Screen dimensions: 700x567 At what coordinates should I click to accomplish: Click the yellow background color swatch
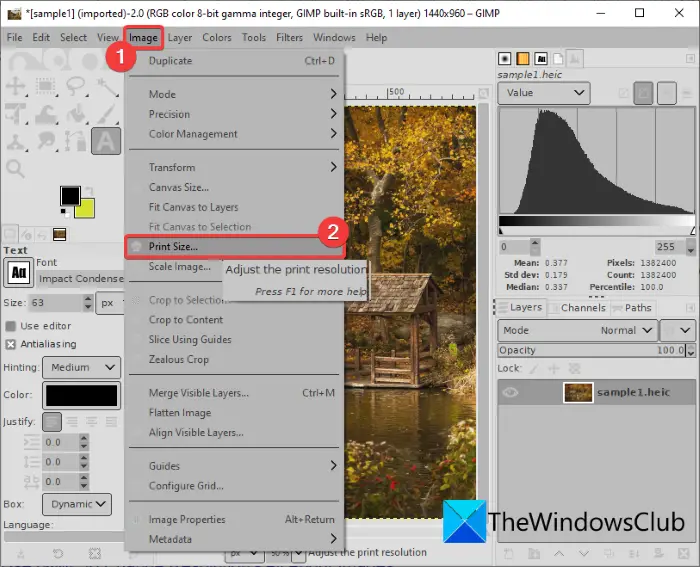pos(86,210)
